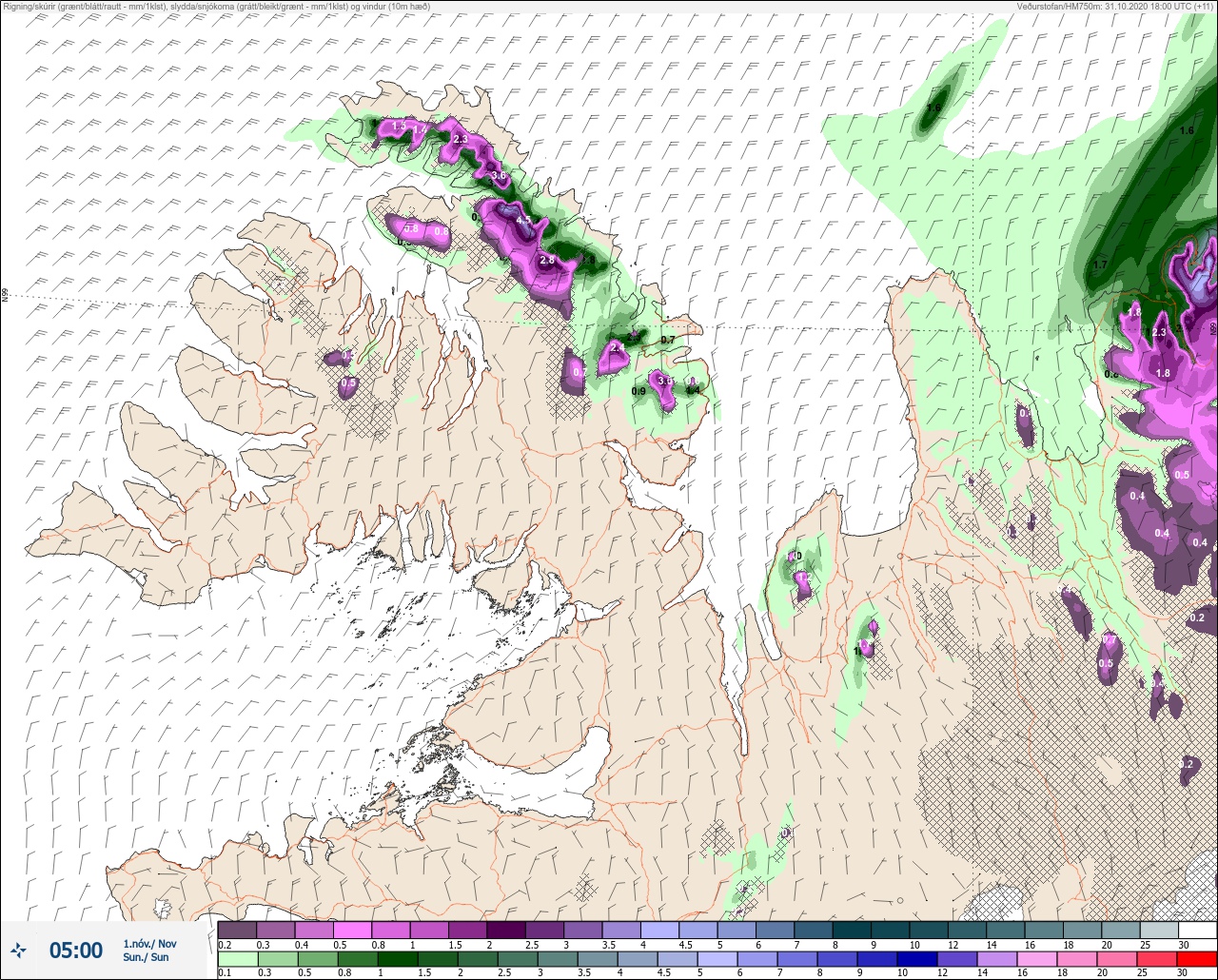Pick the snow legend pink swatch at 0.5

(x=352, y=929)
